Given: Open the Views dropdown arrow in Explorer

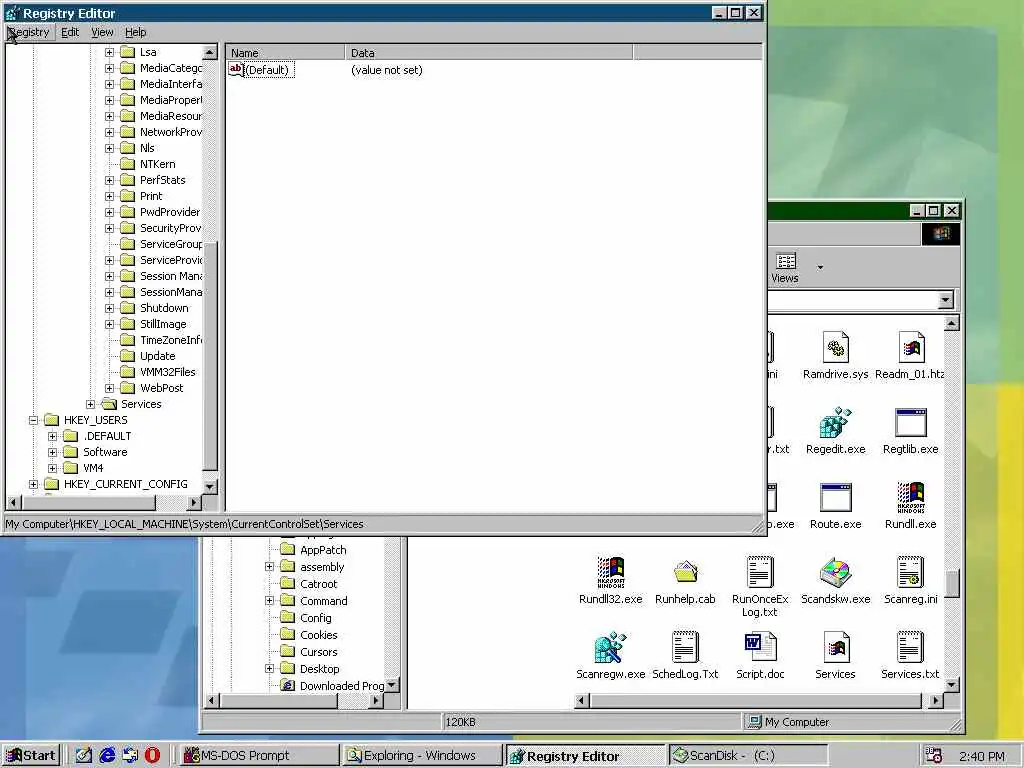Looking at the screenshot, I should [x=820, y=268].
